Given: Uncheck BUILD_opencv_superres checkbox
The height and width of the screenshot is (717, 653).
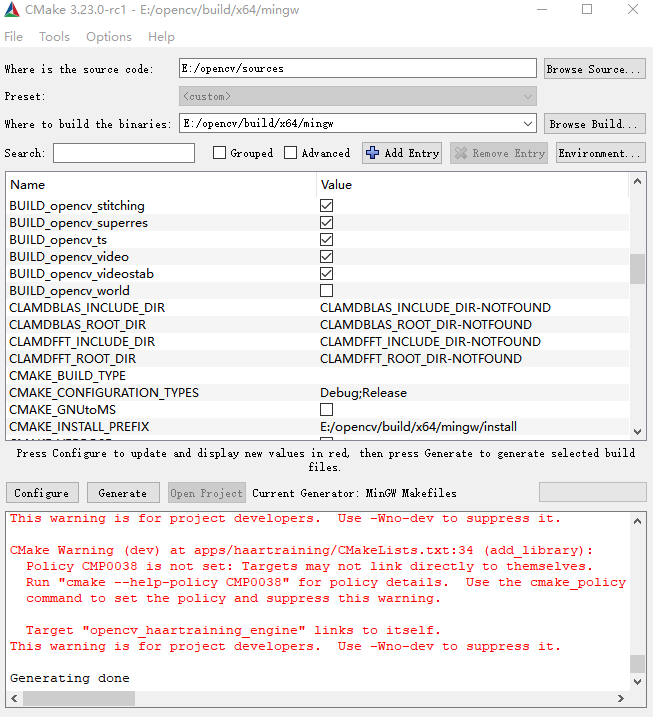Looking at the screenshot, I should click(326, 223).
